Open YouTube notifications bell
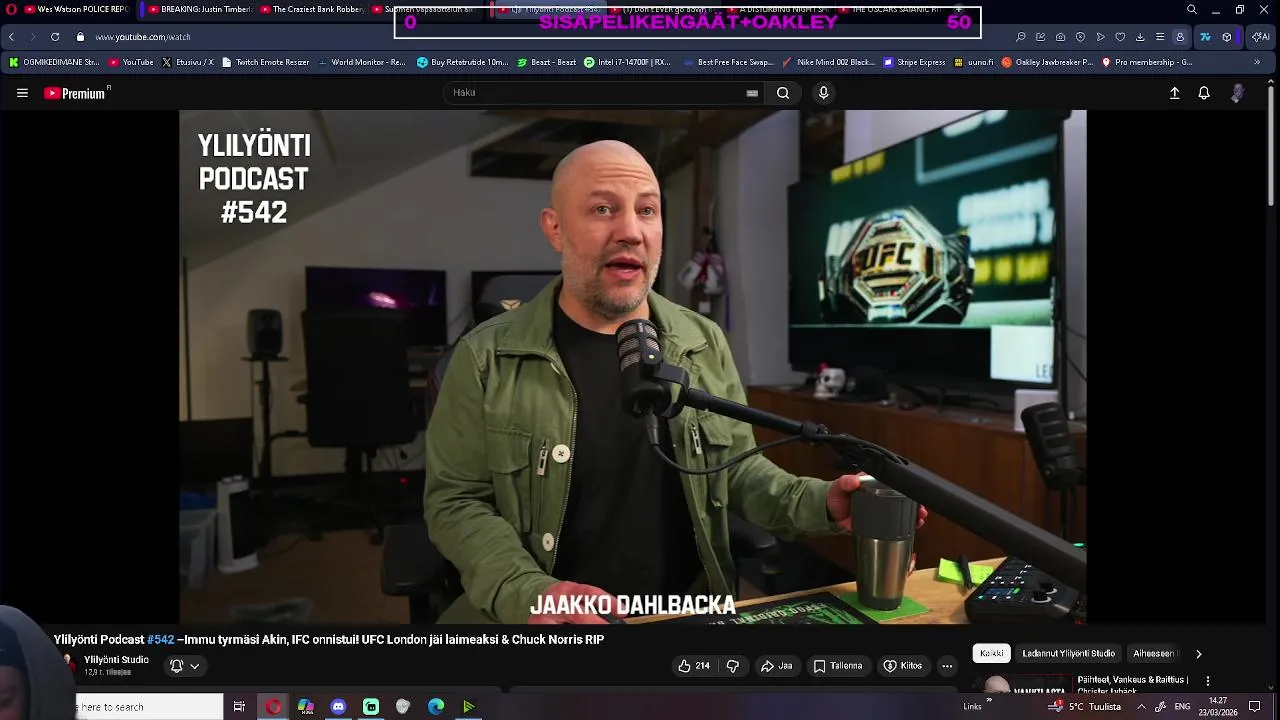Screen dimensions: 1280x720 click(x=1204, y=93)
